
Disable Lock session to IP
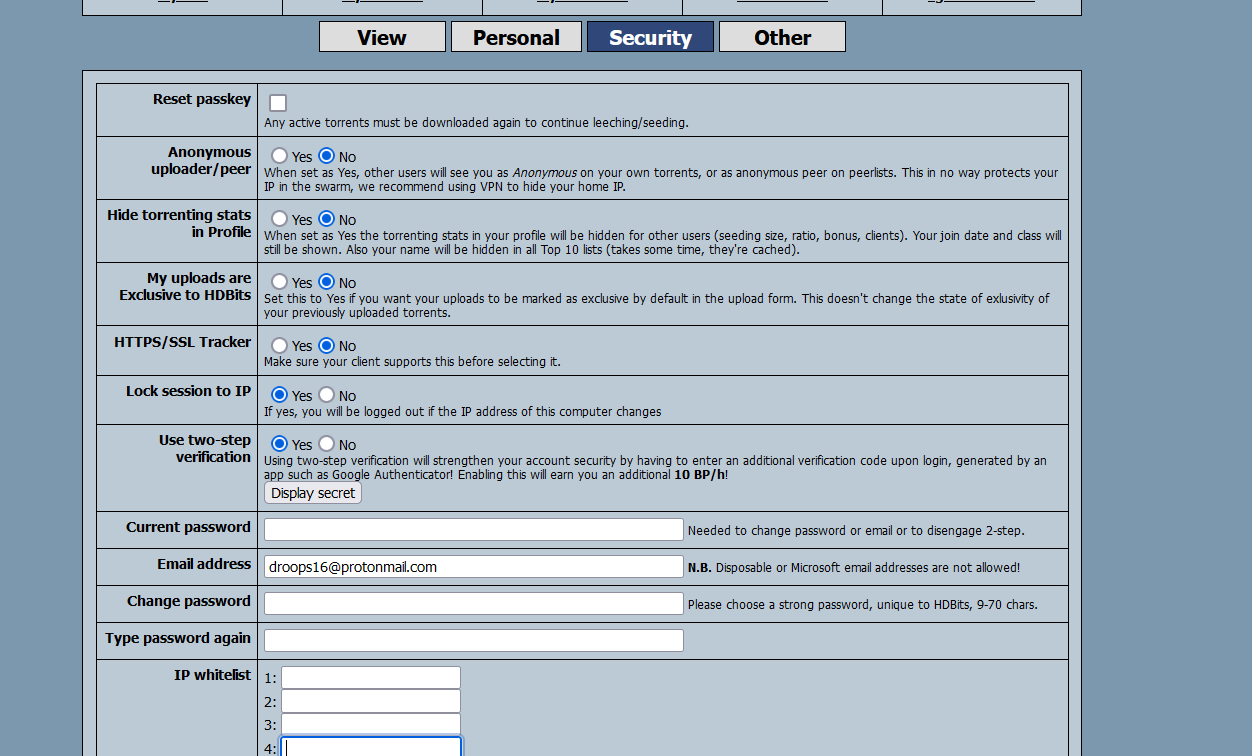pos(327,395)
